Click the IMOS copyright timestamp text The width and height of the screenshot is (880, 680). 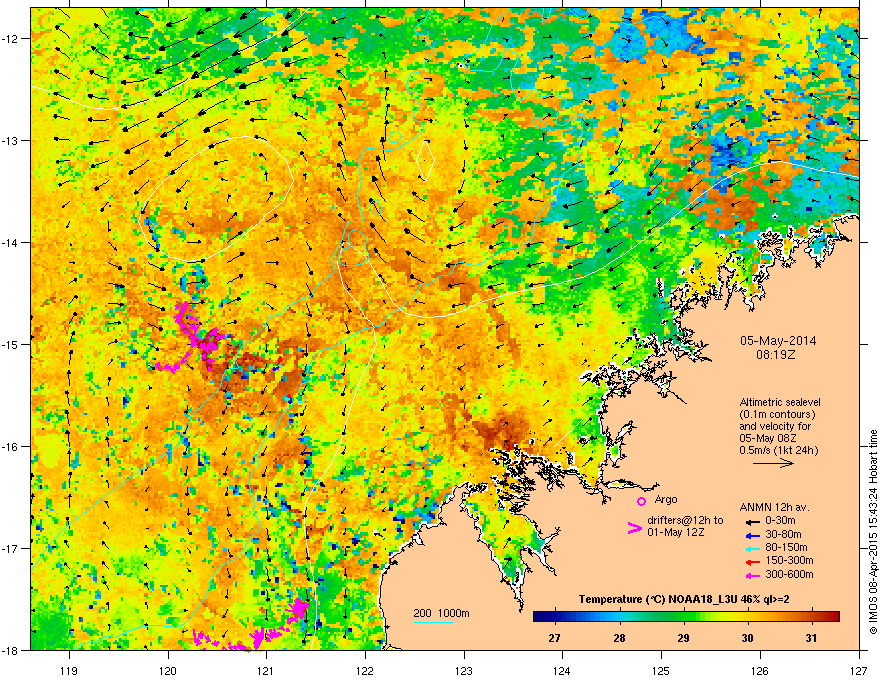point(873,531)
